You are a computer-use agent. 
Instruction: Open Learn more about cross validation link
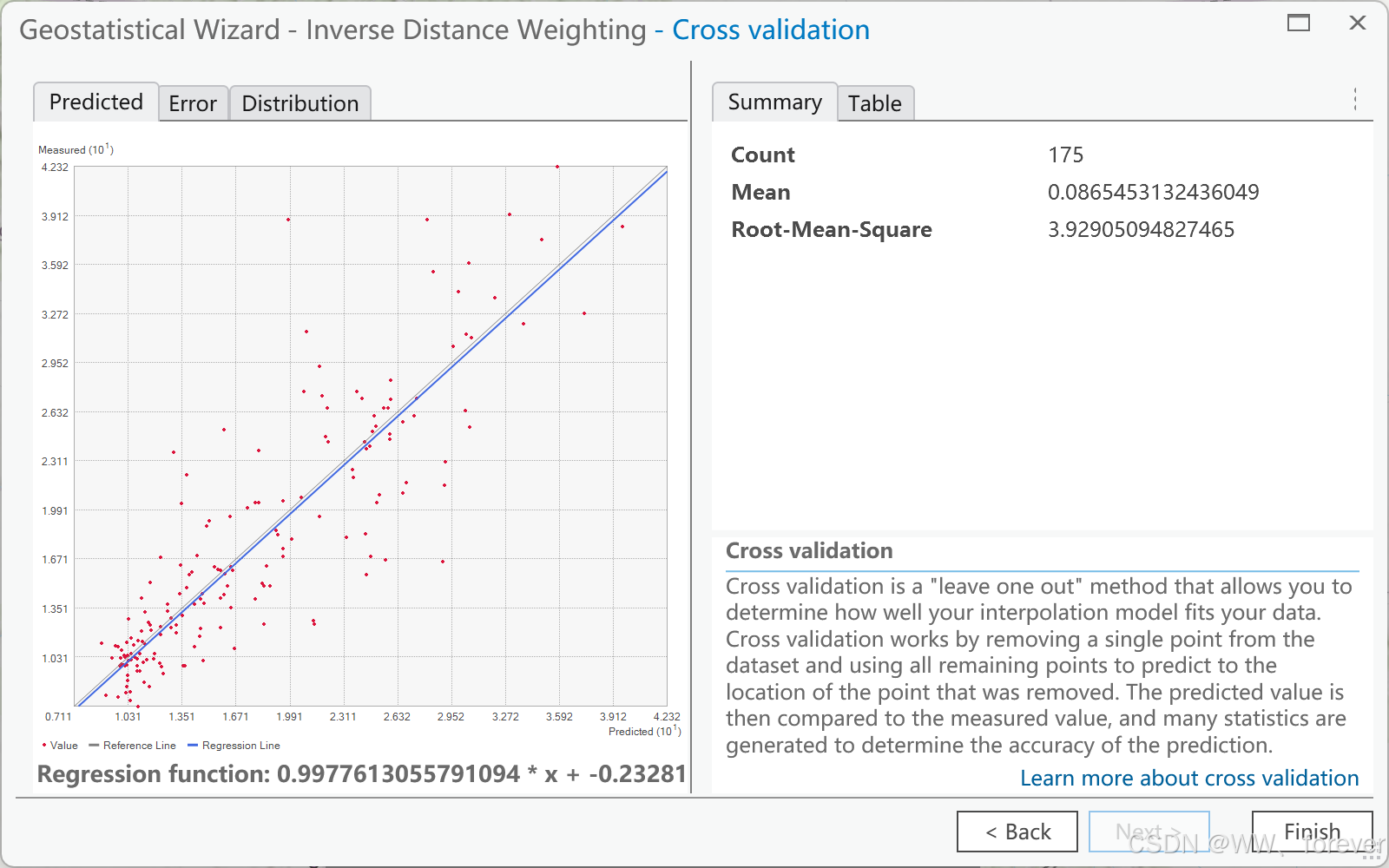tap(1189, 778)
